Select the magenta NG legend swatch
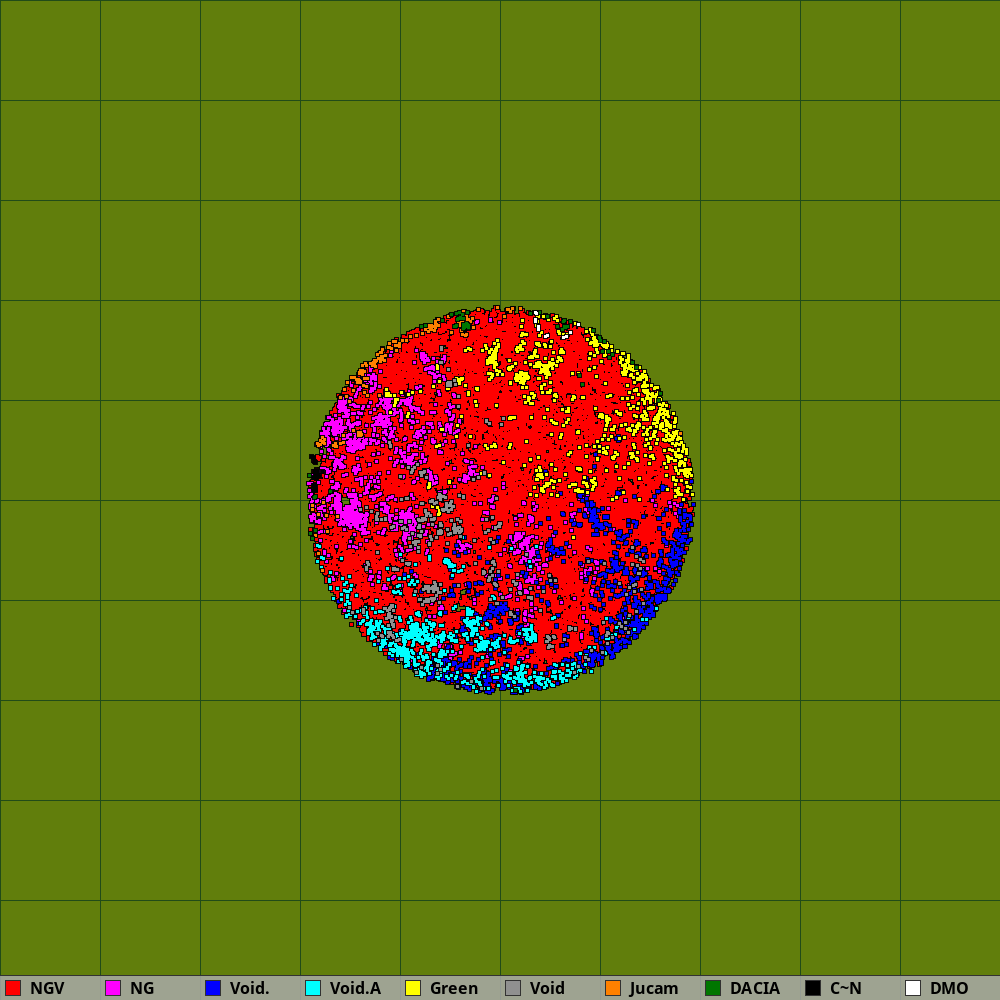1000x1000 pixels. (113, 988)
